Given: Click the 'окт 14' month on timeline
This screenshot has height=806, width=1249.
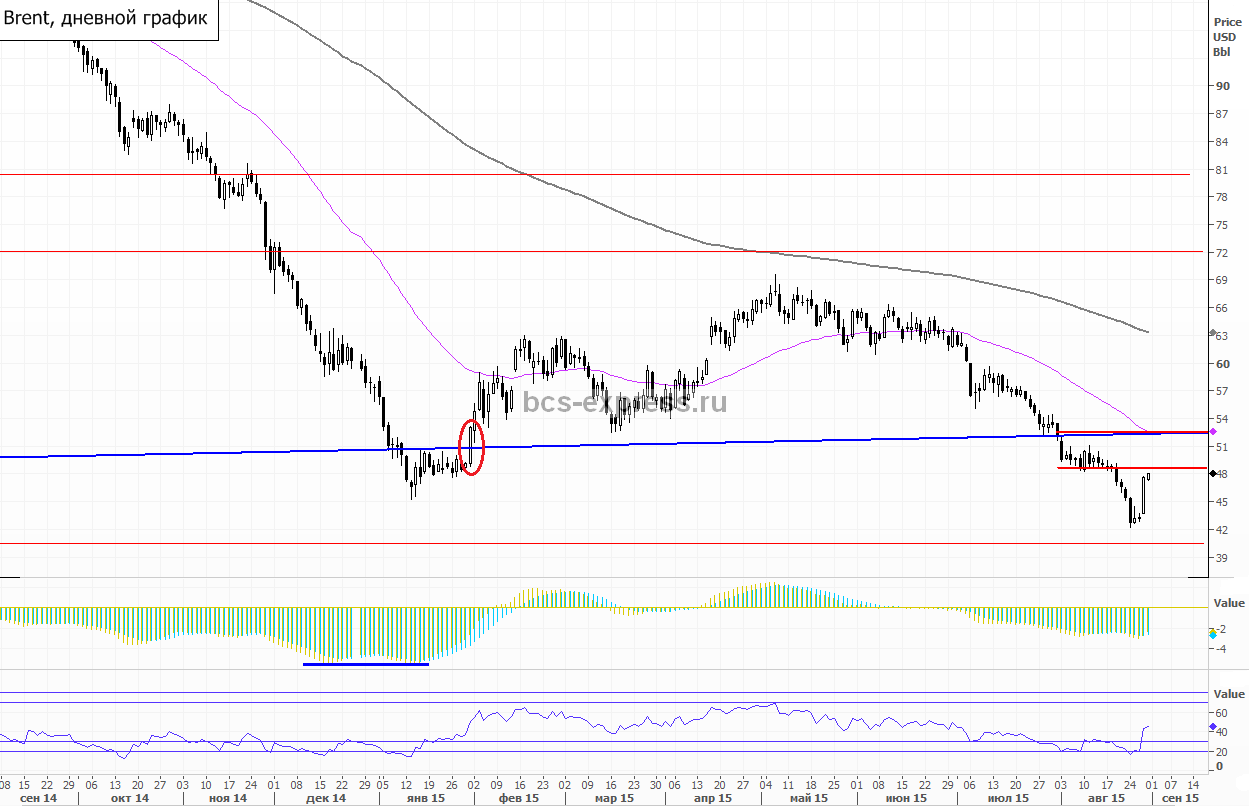Looking at the screenshot, I should [x=130, y=798].
